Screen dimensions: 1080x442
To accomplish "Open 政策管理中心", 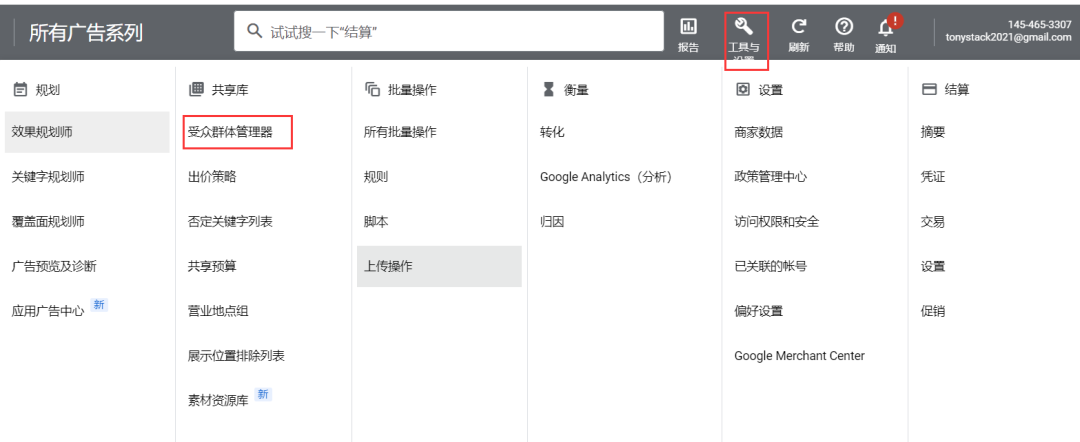I will [771, 177].
